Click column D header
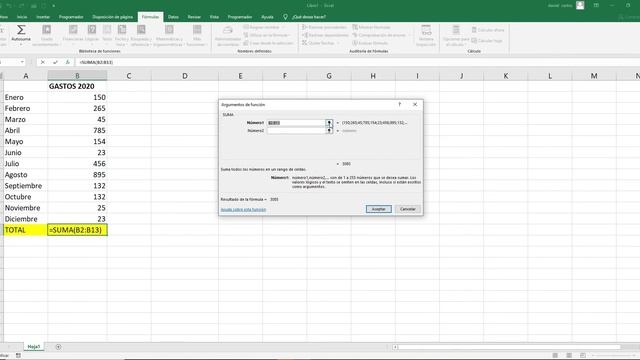The width and height of the screenshot is (640, 360). point(185,76)
